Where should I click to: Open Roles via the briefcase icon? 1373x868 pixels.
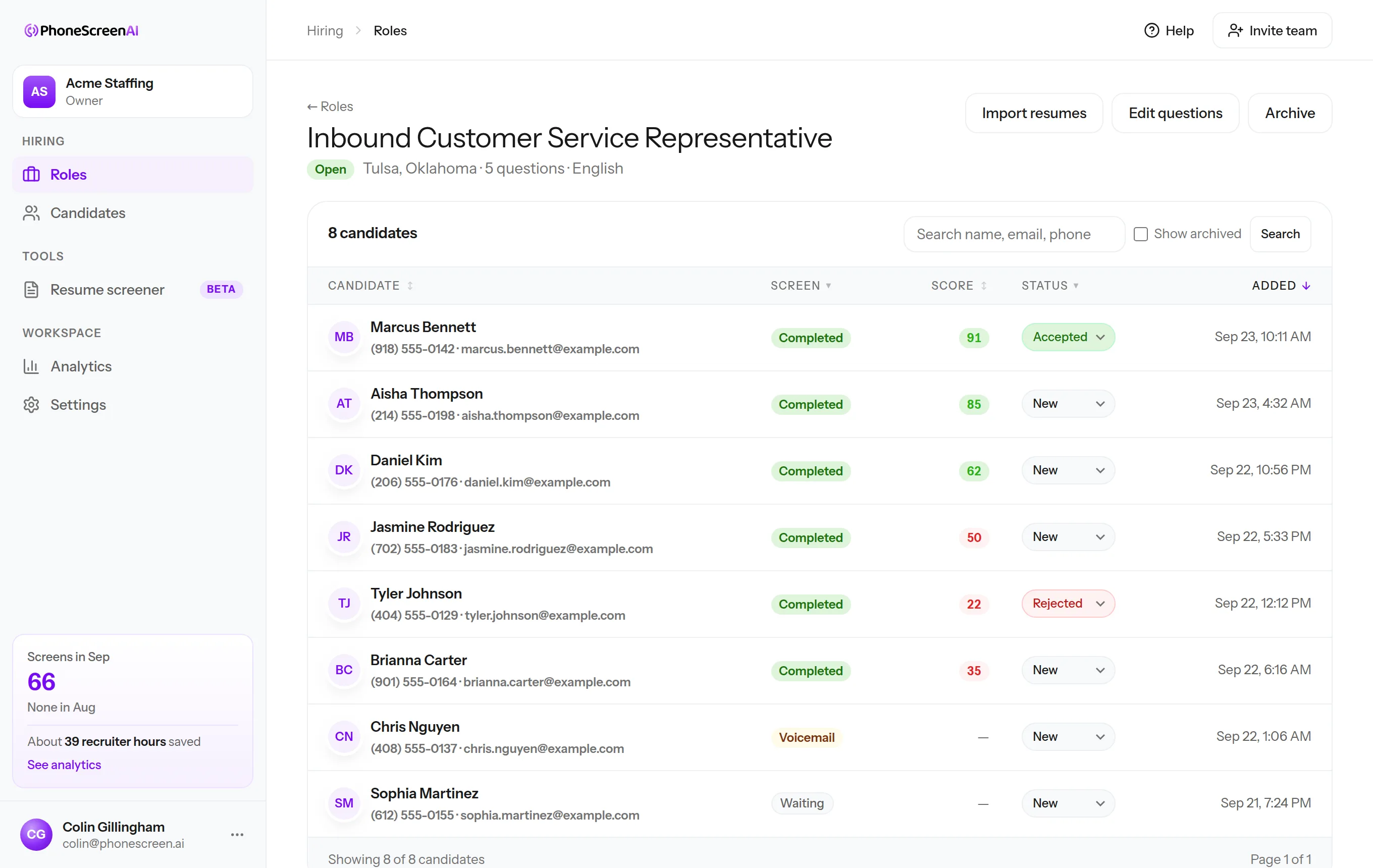[x=31, y=175]
